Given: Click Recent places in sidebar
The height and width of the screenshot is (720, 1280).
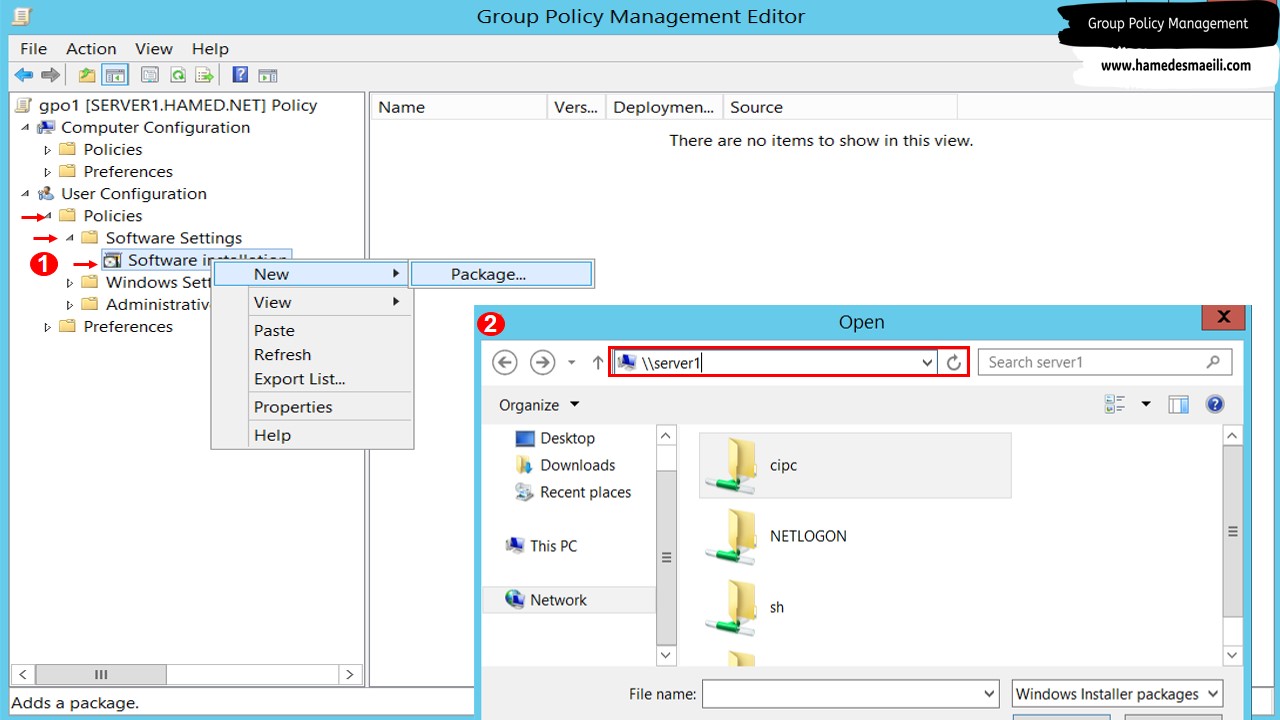Looking at the screenshot, I should (585, 492).
